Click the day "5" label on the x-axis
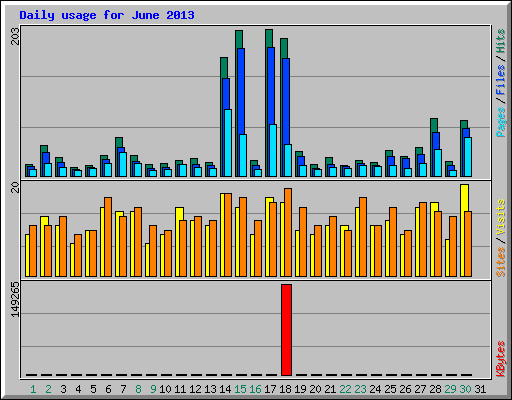The image size is (512, 400). (x=93, y=389)
